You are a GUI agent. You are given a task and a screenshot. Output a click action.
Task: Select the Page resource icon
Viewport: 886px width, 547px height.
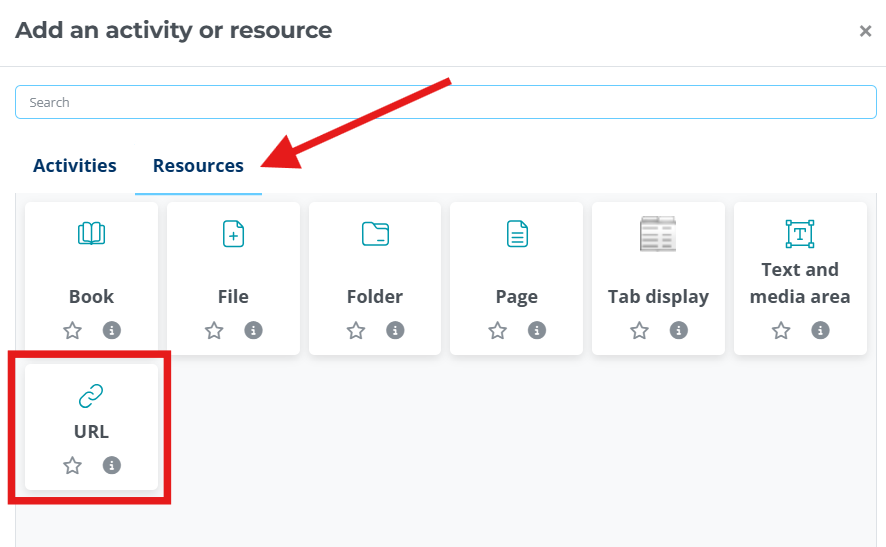(x=517, y=233)
